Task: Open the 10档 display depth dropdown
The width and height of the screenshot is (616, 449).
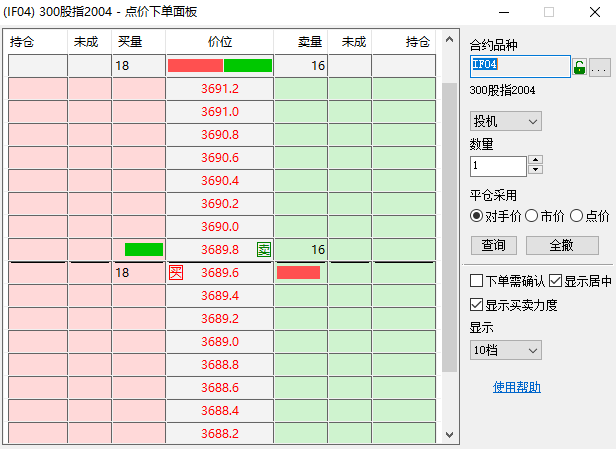Action: (506, 350)
